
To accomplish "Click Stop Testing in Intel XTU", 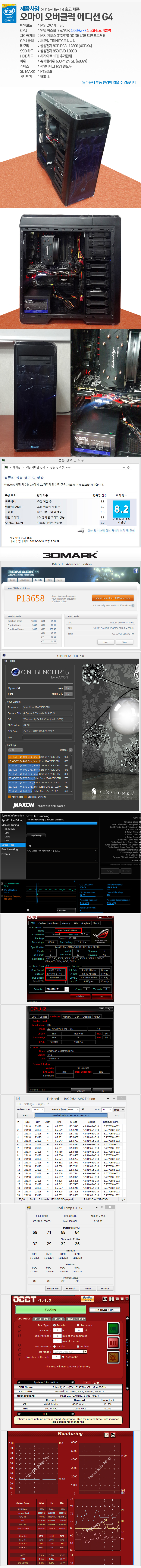I will 37,835.
